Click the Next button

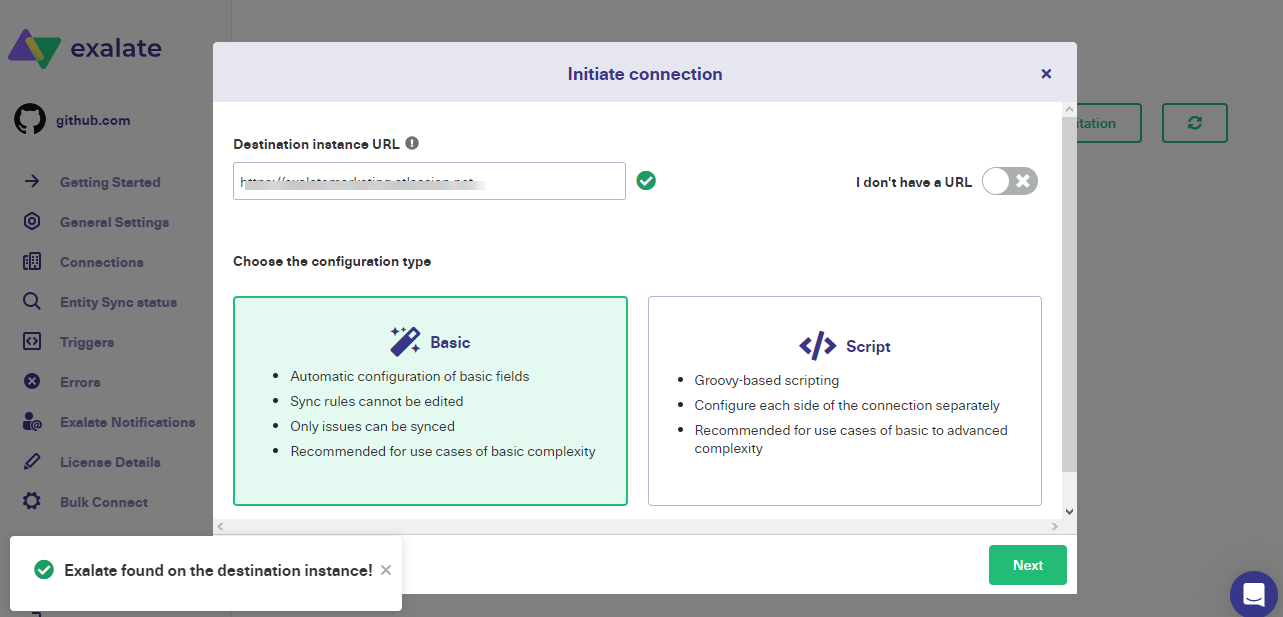click(x=1028, y=565)
